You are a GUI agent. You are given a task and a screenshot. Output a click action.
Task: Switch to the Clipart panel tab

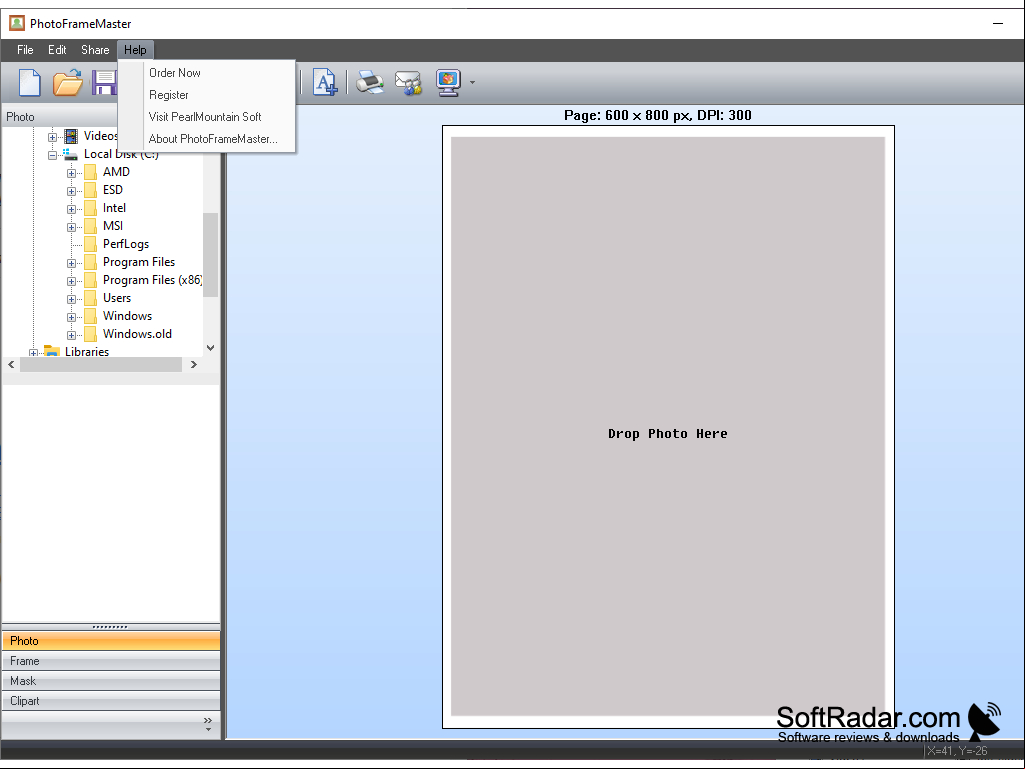click(x=111, y=701)
